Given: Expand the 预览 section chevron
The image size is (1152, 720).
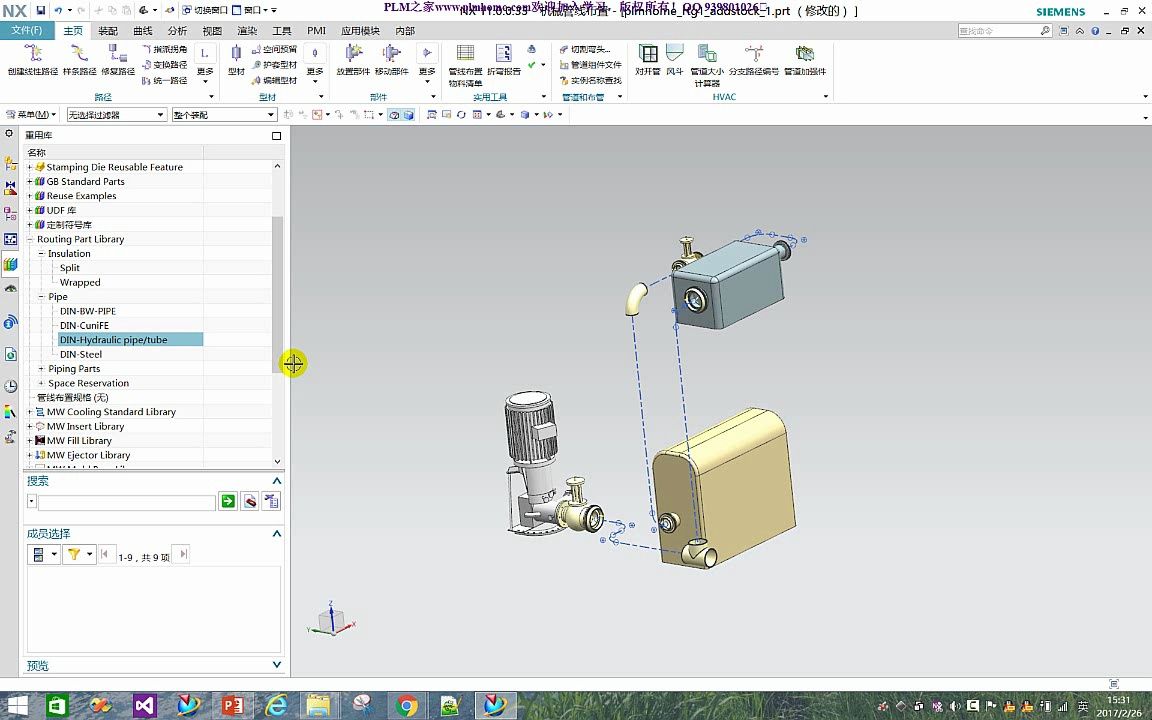Looking at the screenshot, I should click(277, 665).
